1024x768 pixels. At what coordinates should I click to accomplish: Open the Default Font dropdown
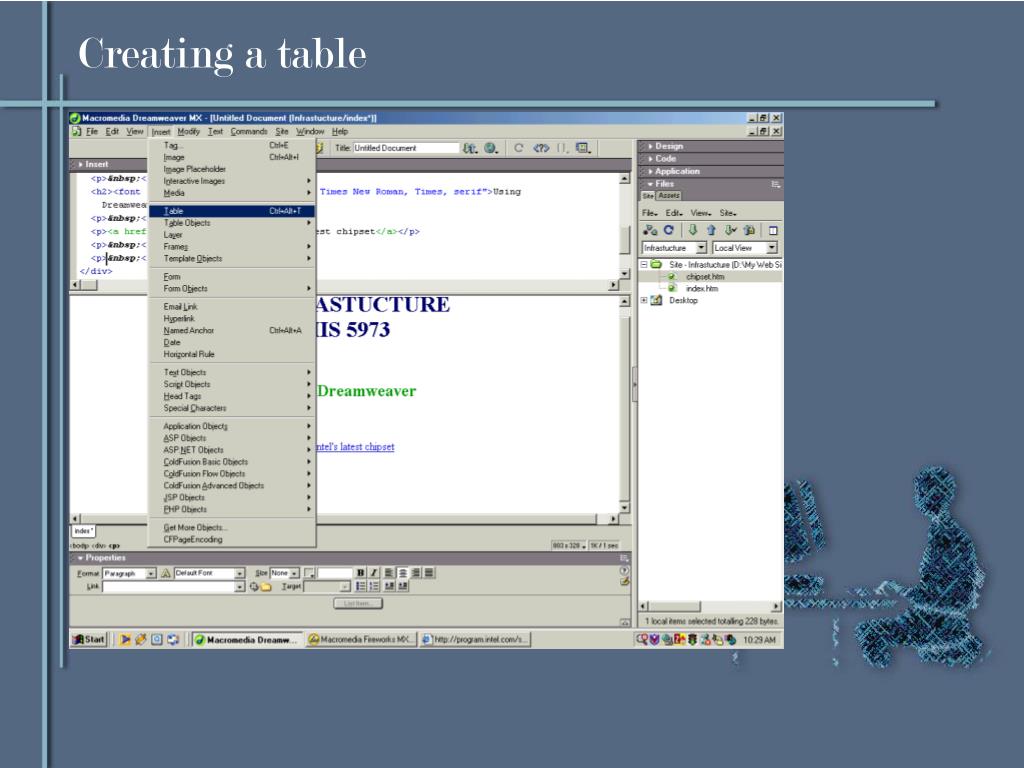240,573
